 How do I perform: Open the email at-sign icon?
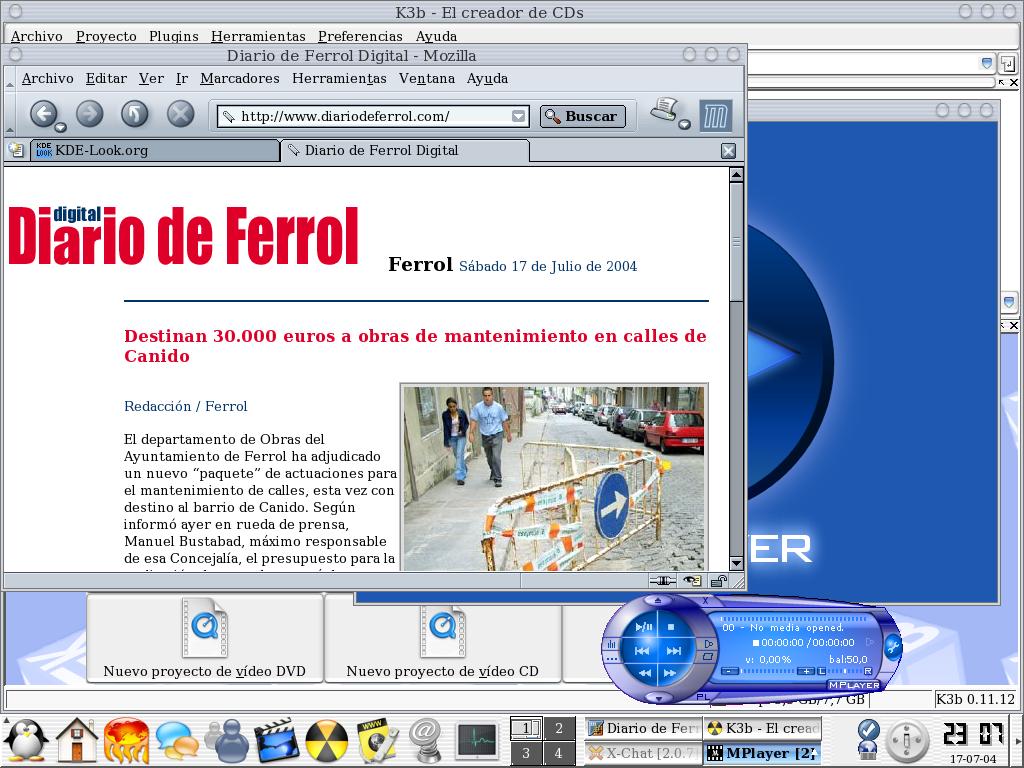426,741
